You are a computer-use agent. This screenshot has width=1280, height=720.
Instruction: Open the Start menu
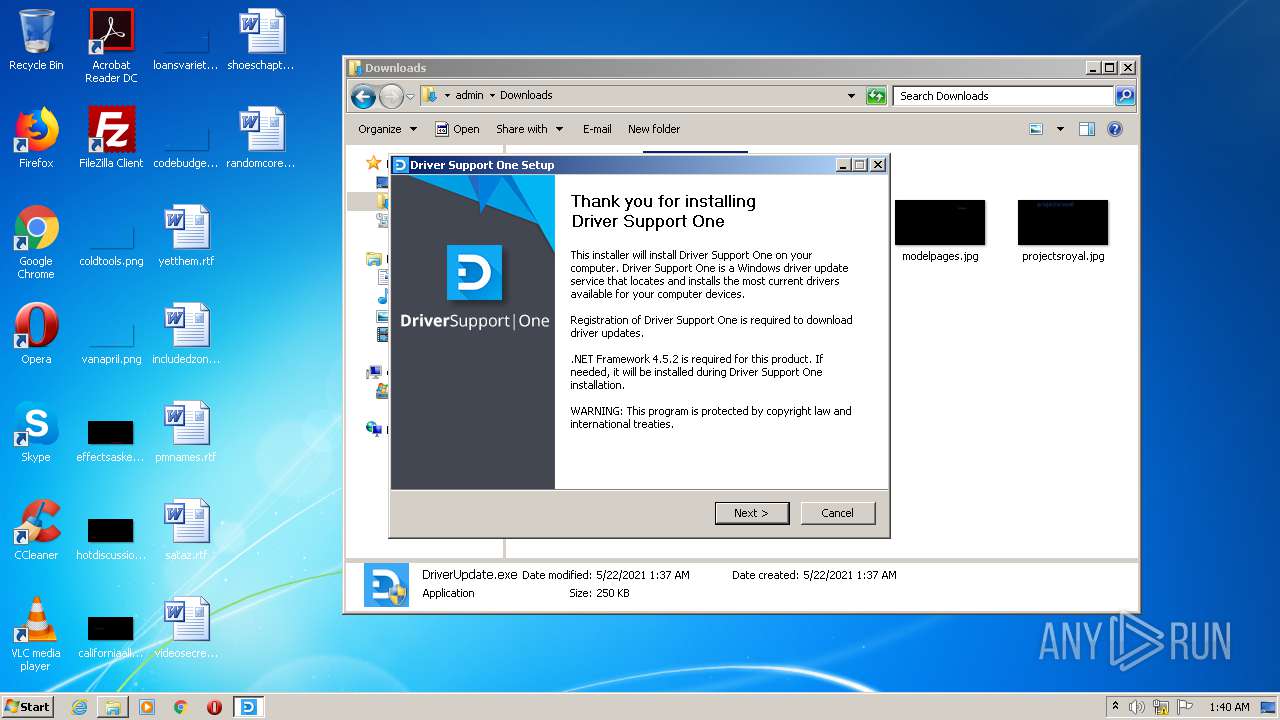28,707
